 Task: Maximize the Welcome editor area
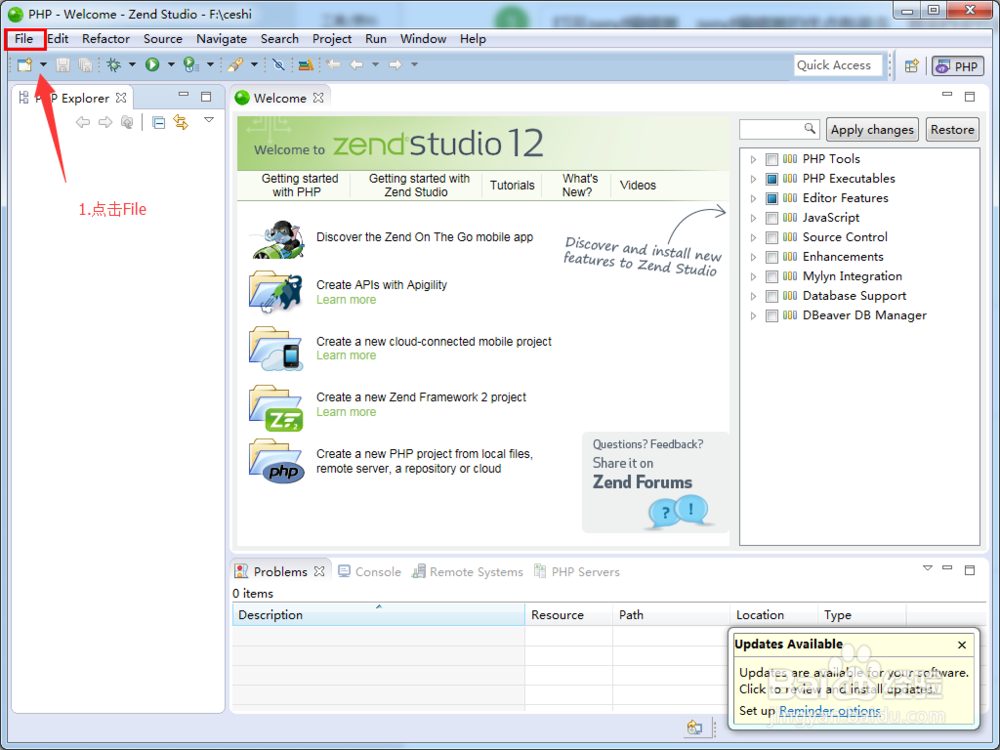[969, 96]
